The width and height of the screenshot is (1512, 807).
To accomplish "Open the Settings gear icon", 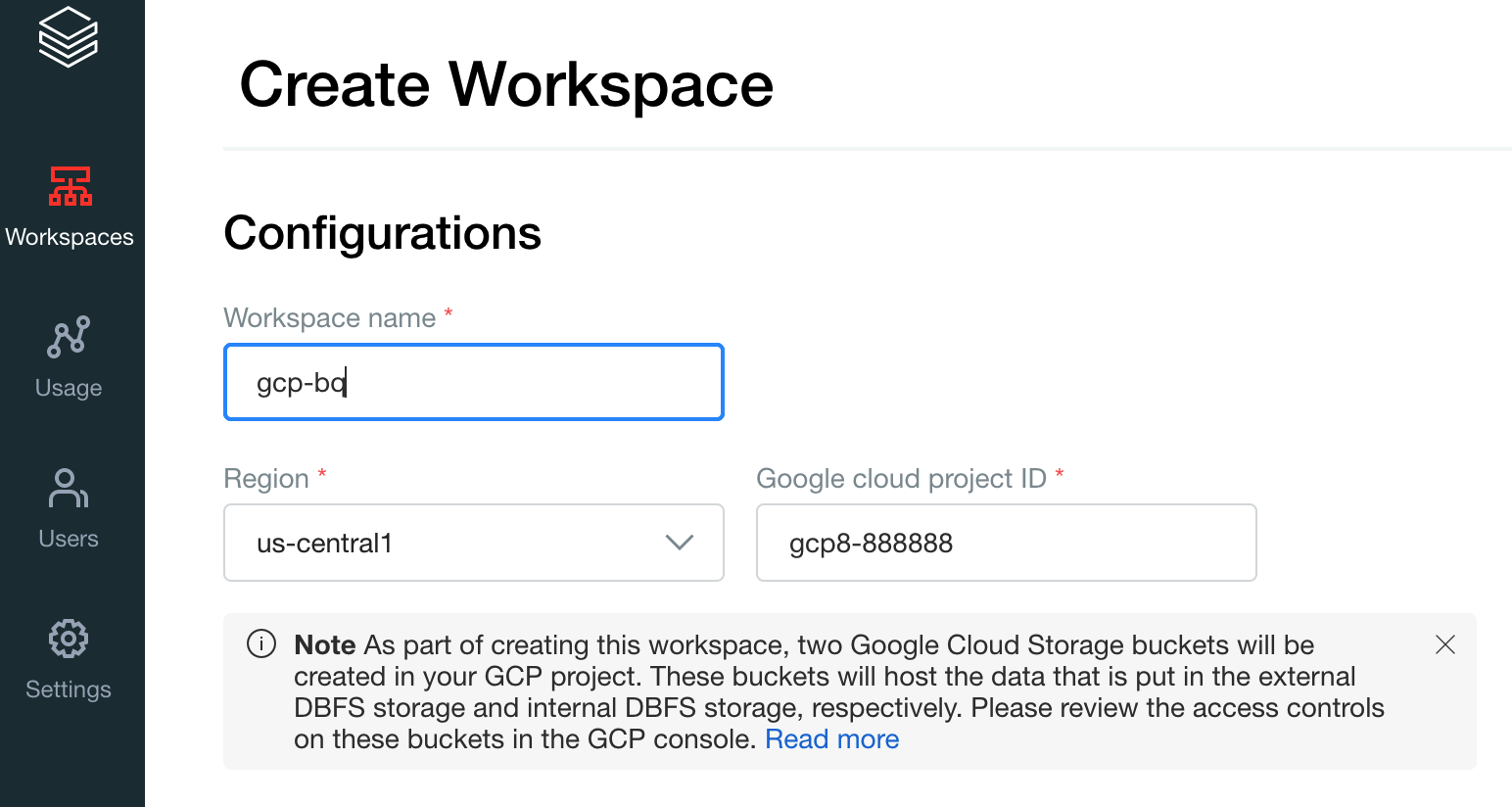I will tap(69, 639).
